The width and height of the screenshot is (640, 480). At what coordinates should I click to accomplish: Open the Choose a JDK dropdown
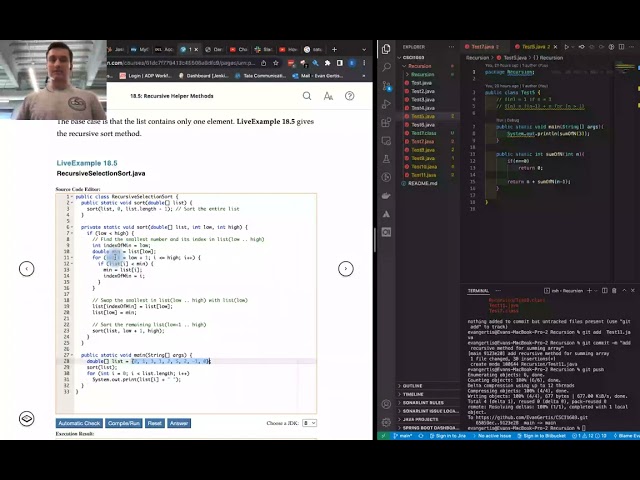point(310,423)
